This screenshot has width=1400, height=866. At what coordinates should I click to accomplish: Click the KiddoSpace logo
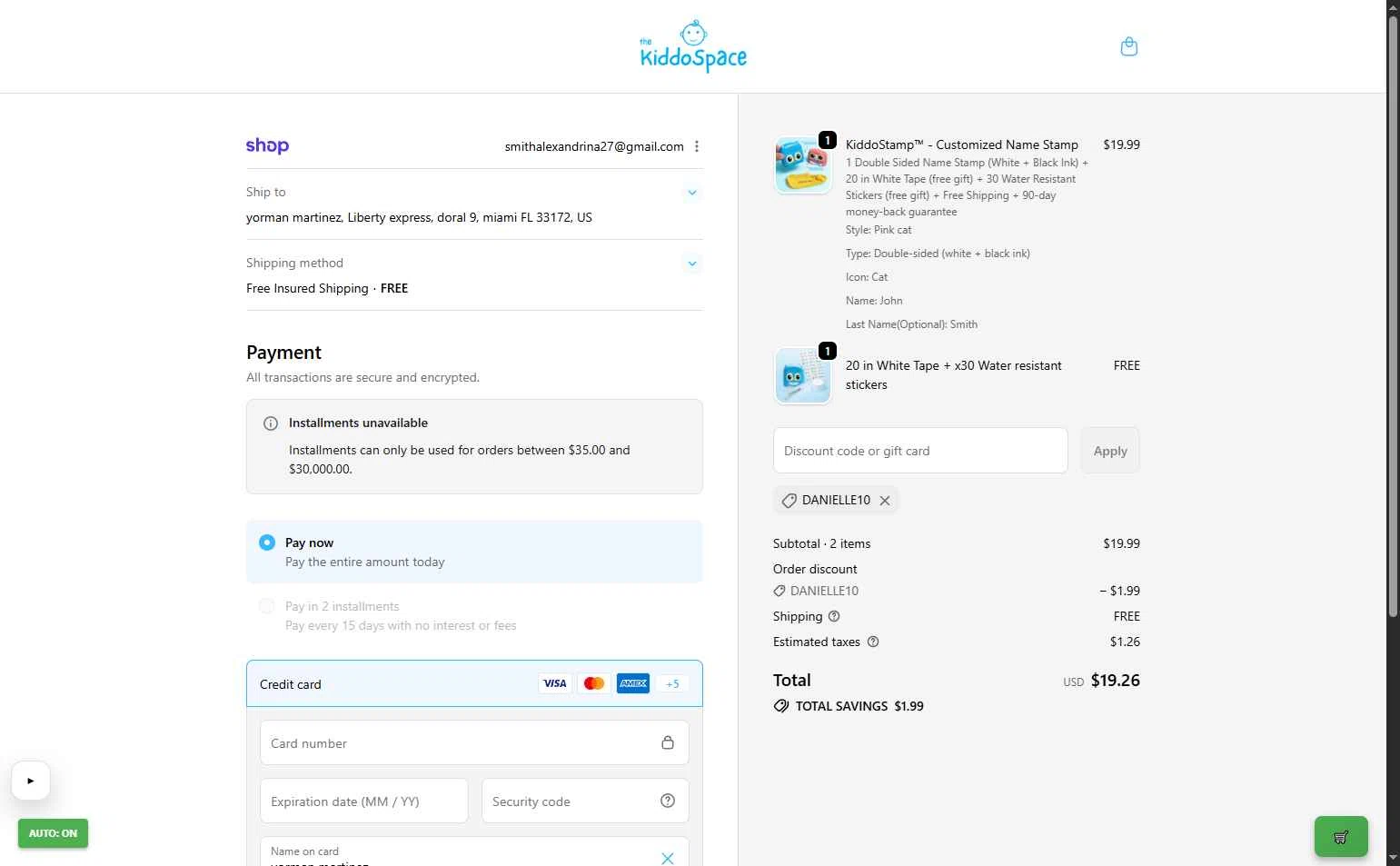(693, 46)
